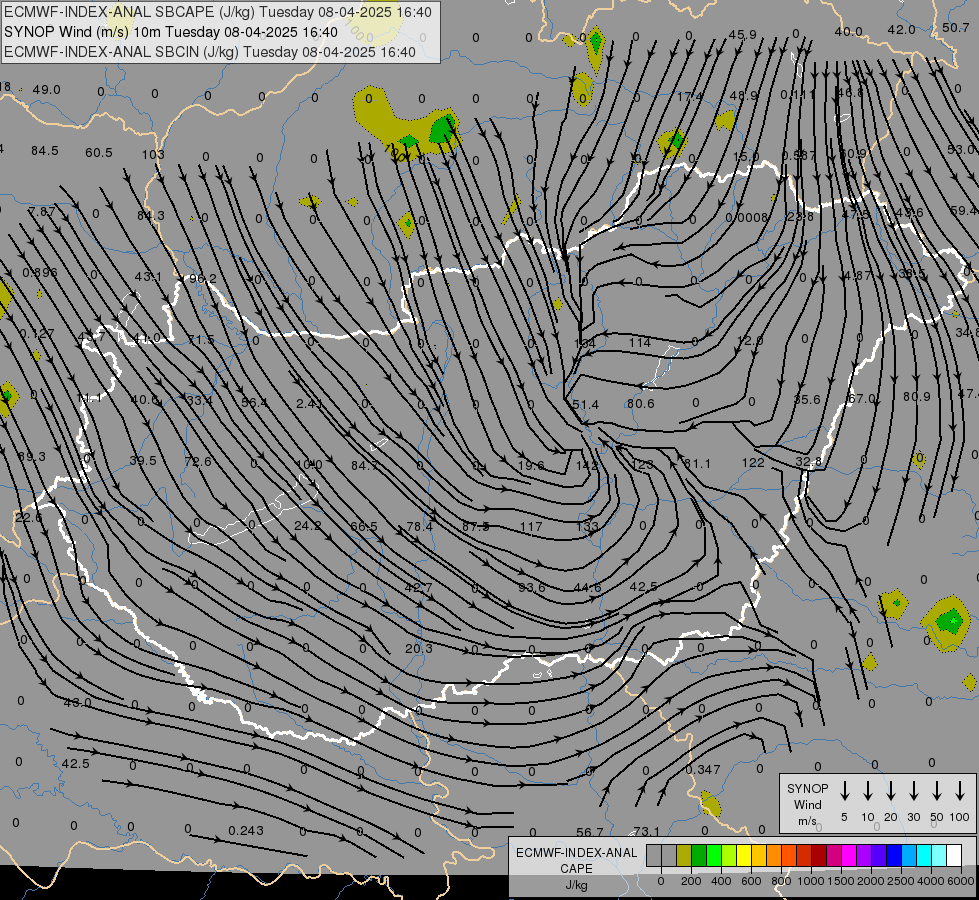
Task: Click the J/kg unit label in legend
Action: pos(576,885)
